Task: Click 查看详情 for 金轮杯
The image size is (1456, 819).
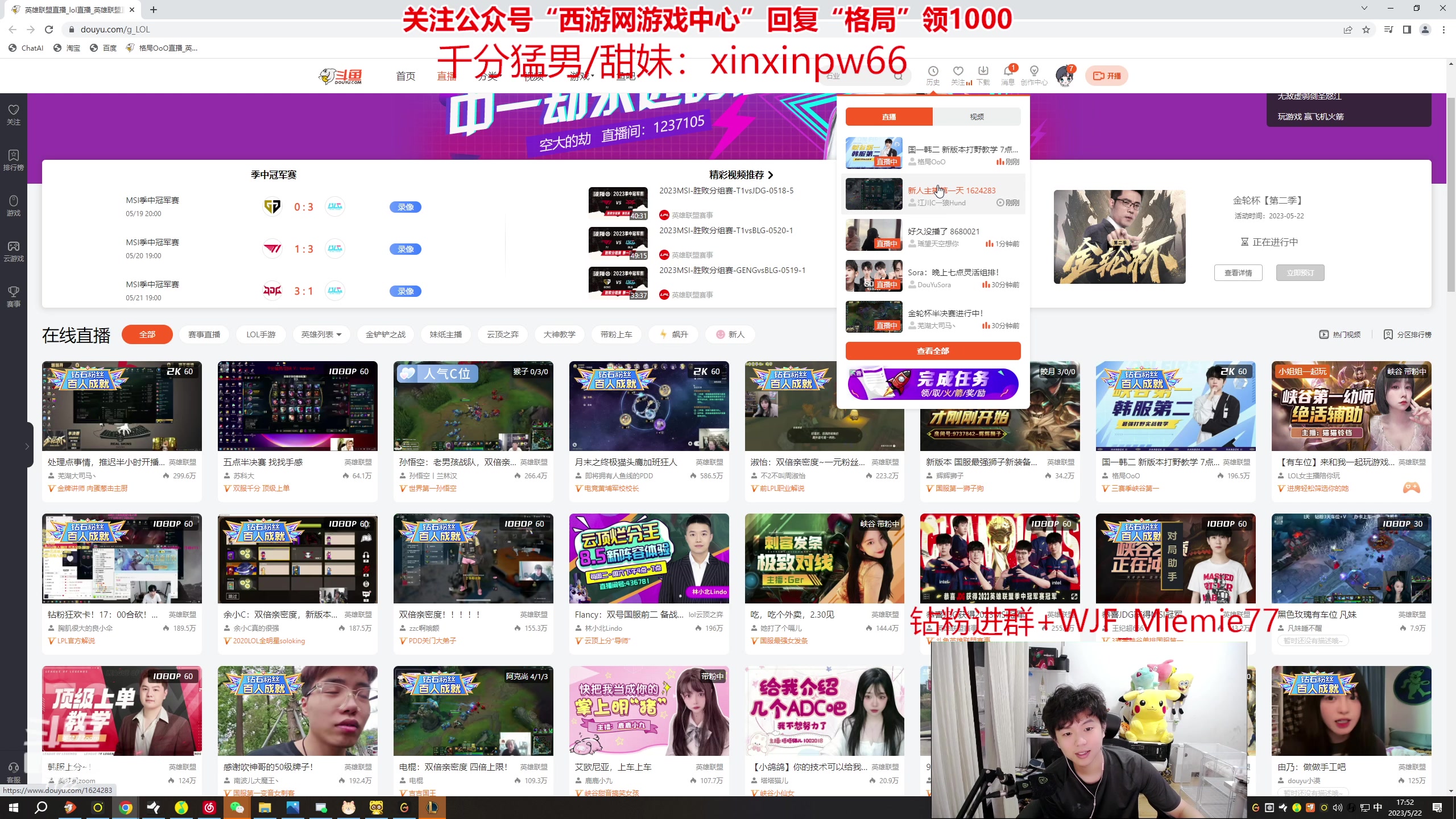Action: point(1238,273)
